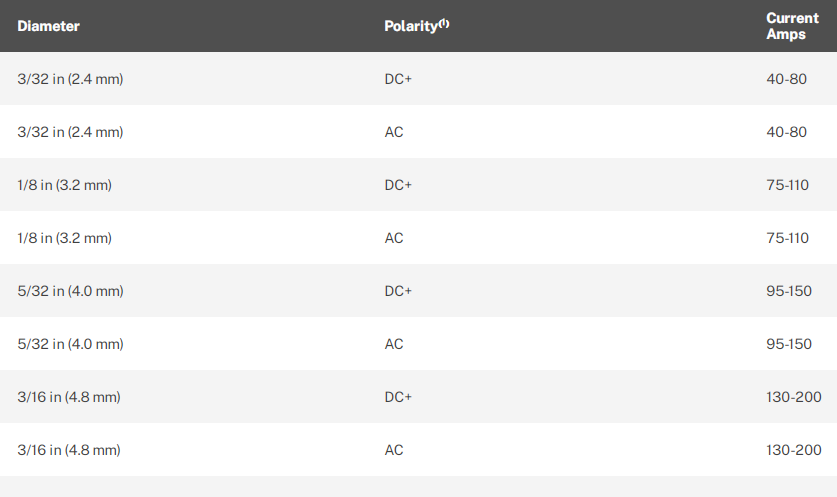Screen dimensions: 837x497
Task: Click the Current Amps column header
Action: coord(792,26)
